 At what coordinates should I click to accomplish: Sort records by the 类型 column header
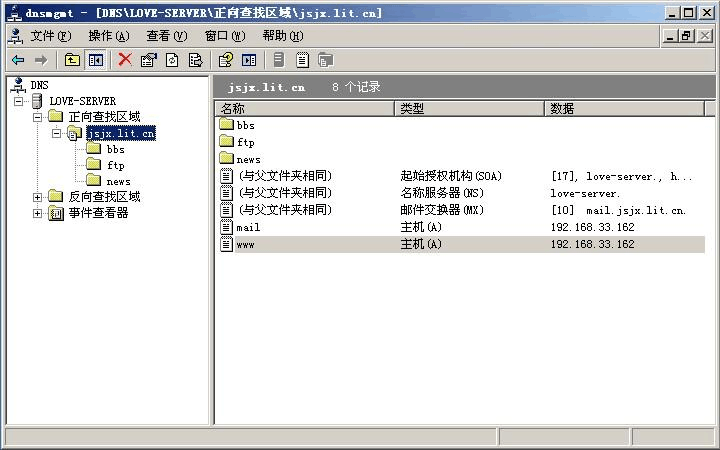[469, 108]
